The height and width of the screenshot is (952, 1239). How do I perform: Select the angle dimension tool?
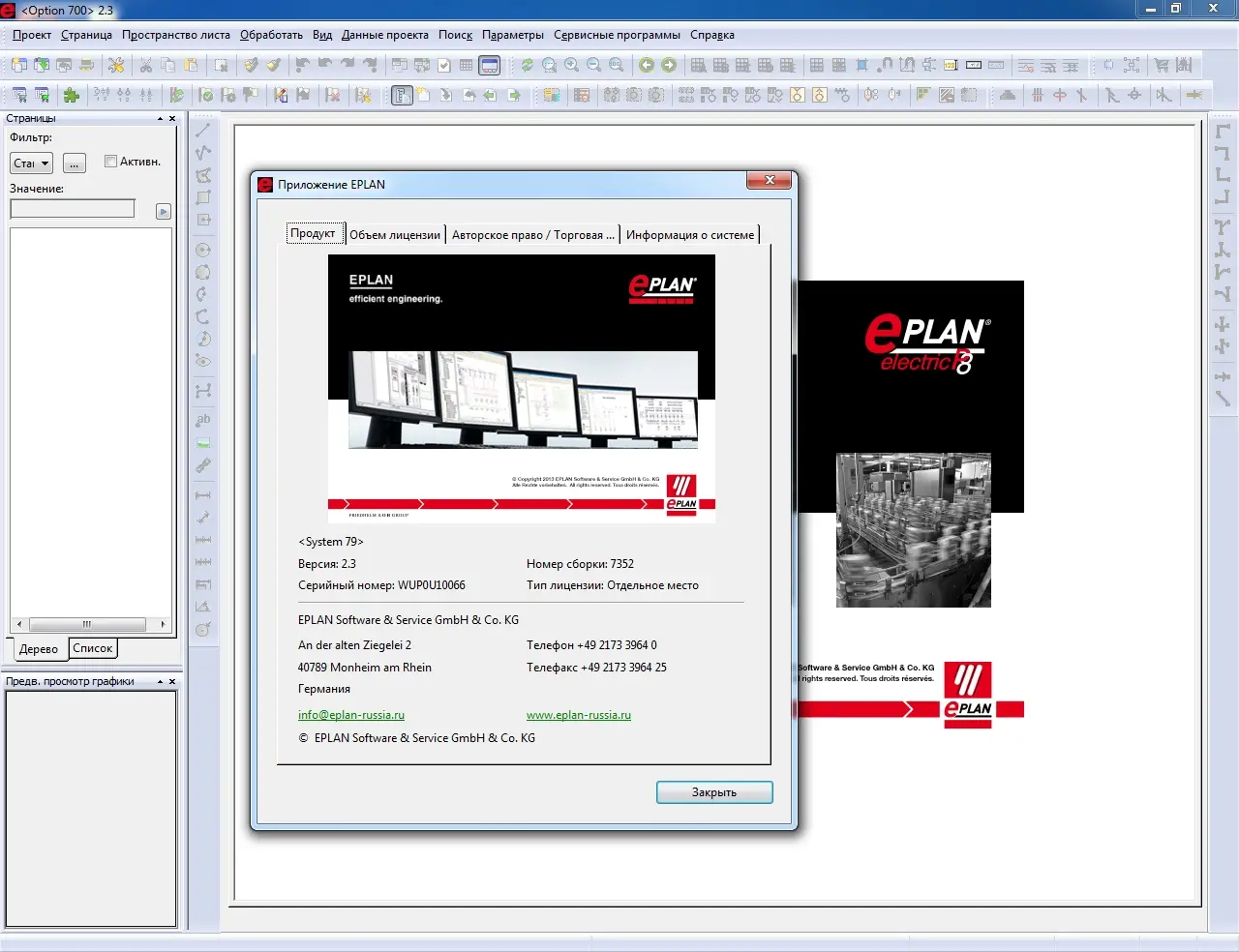(x=203, y=607)
